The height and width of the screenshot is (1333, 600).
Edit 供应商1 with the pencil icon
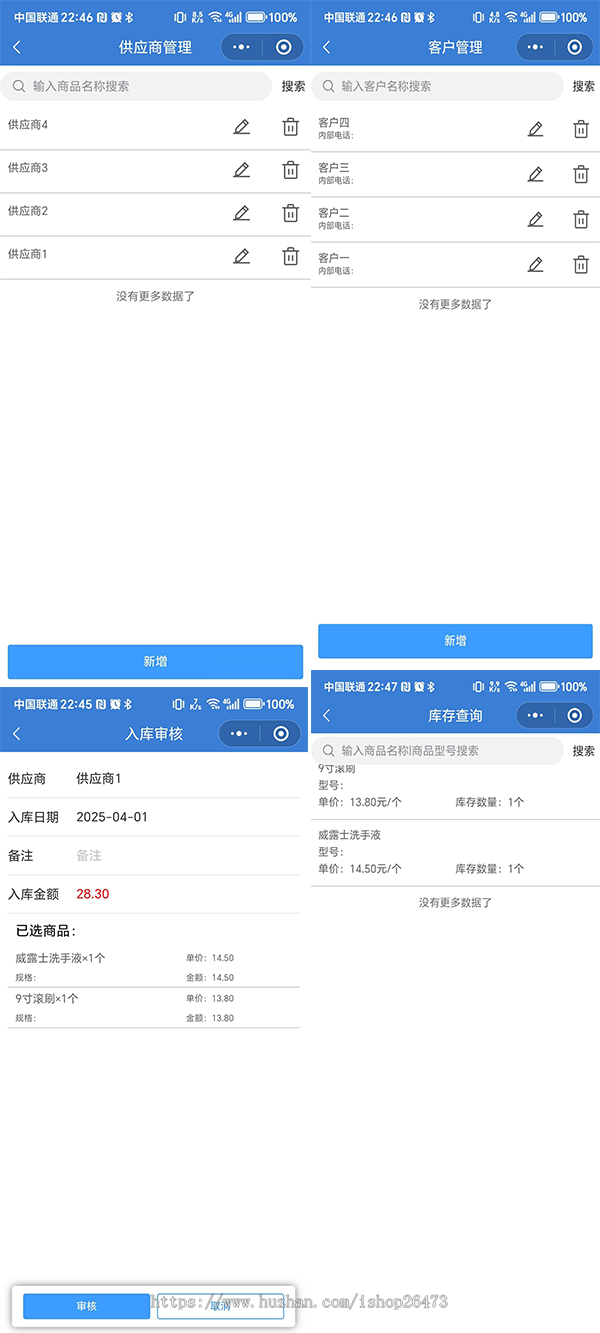pyautogui.click(x=241, y=256)
